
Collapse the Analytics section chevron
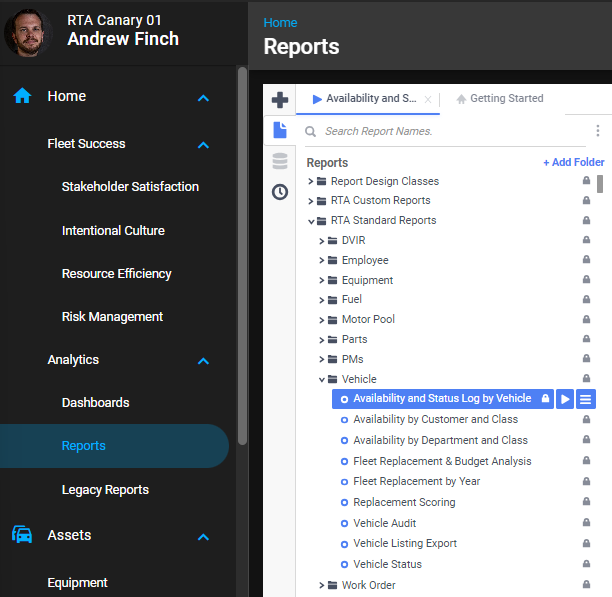click(x=203, y=361)
